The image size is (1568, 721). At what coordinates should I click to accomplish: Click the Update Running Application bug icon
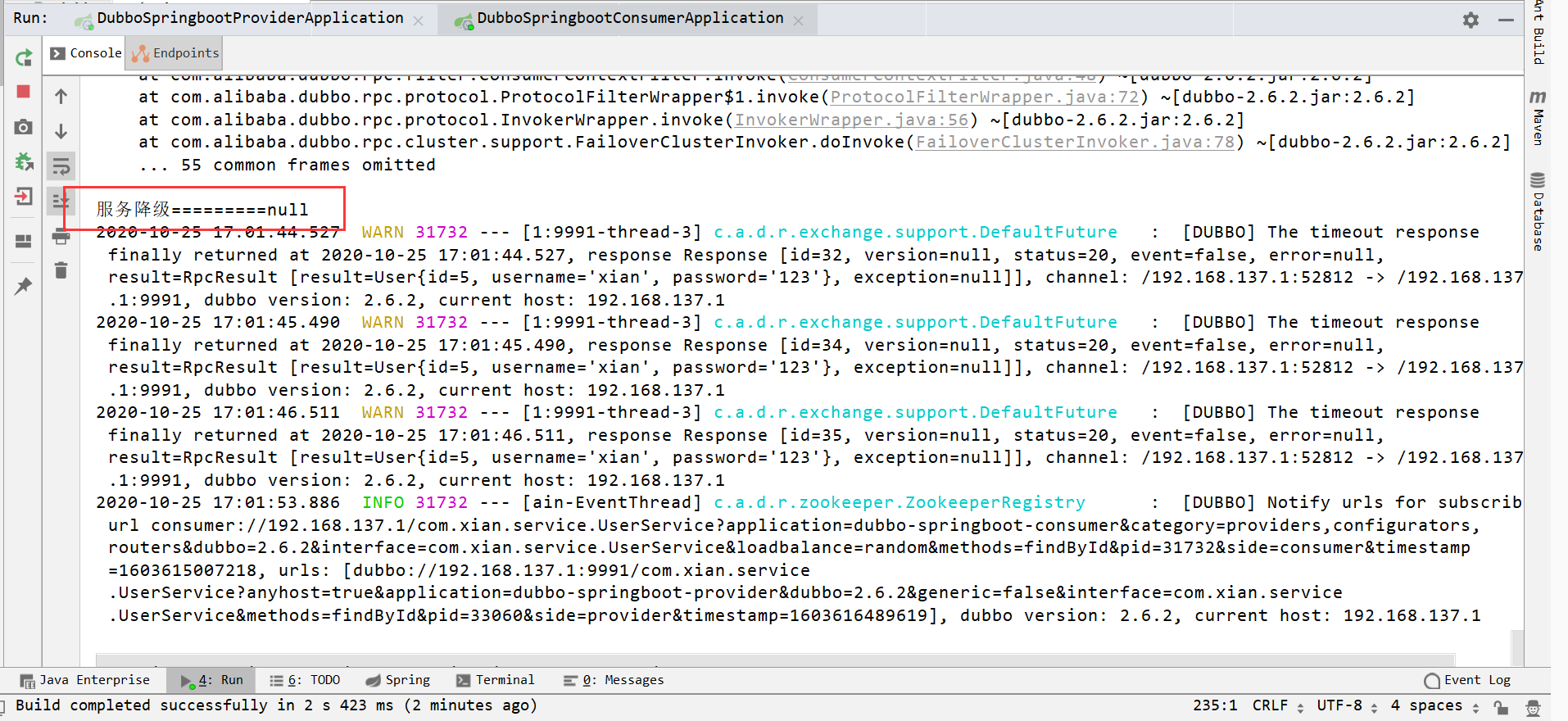point(24,161)
